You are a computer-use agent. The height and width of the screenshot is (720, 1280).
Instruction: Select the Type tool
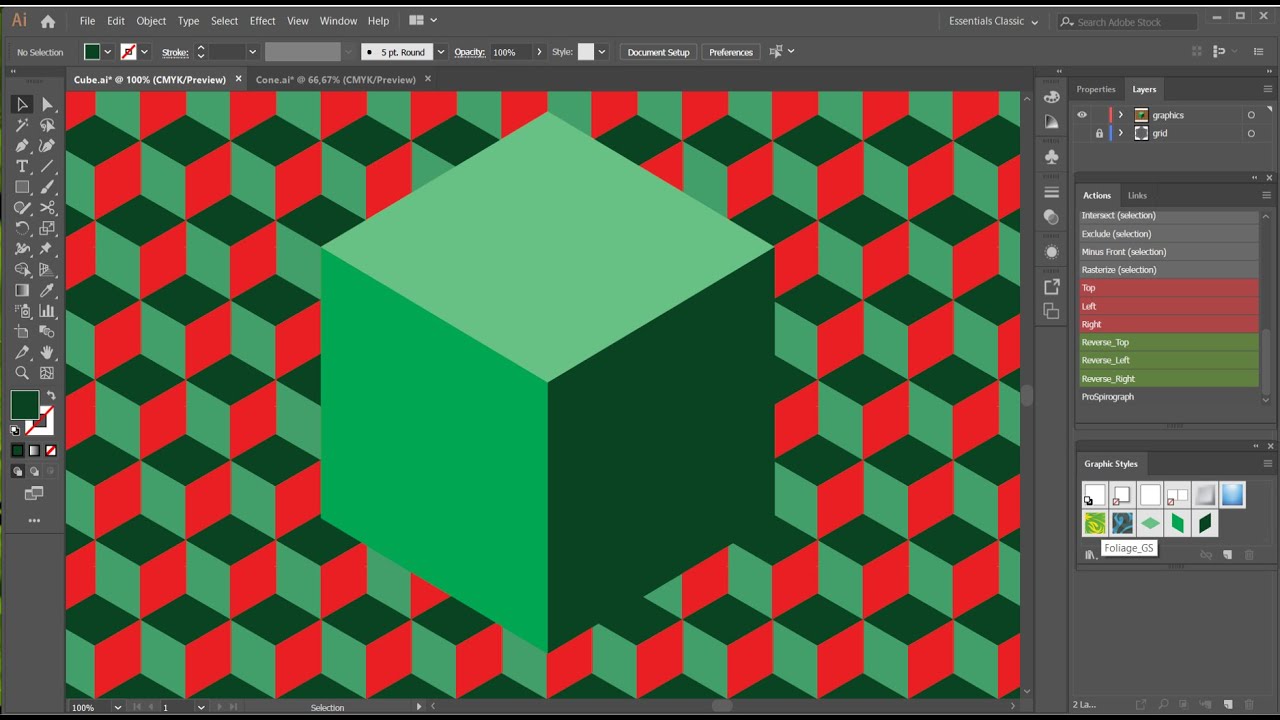tap(22, 166)
